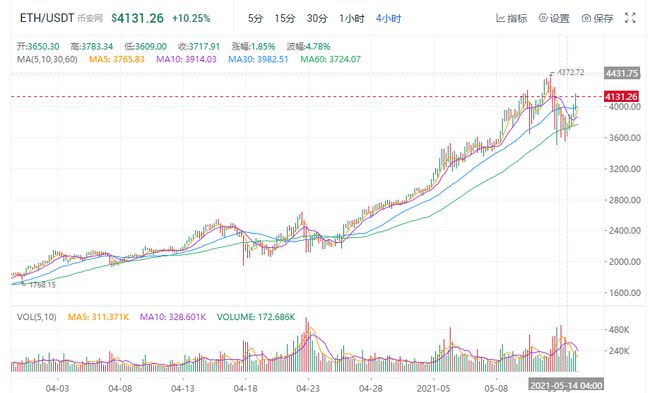The height and width of the screenshot is (393, 650).
Task: Select the 30分 timeframe
Action: [317, 19]
